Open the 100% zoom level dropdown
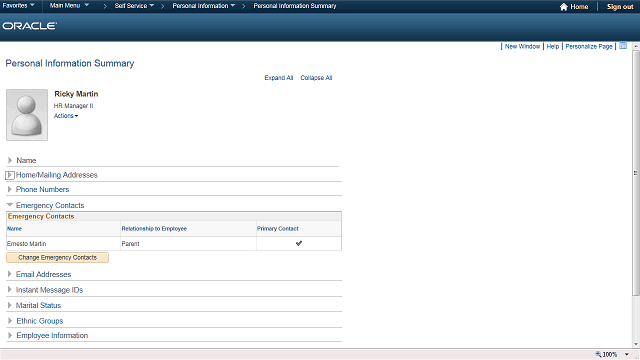The width and height of the screenshot is (640, 360). (627, 354)
